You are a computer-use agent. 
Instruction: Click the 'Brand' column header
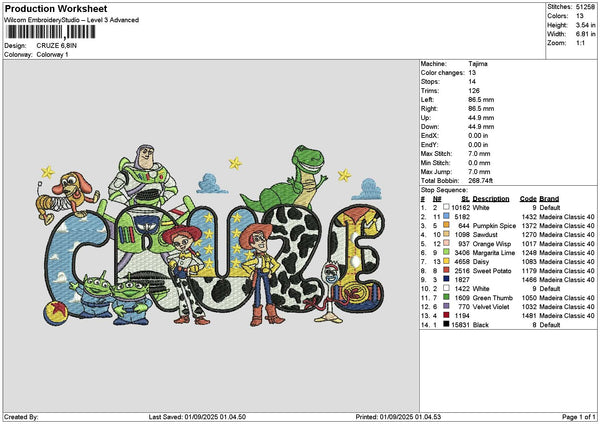tap(549, 199)
